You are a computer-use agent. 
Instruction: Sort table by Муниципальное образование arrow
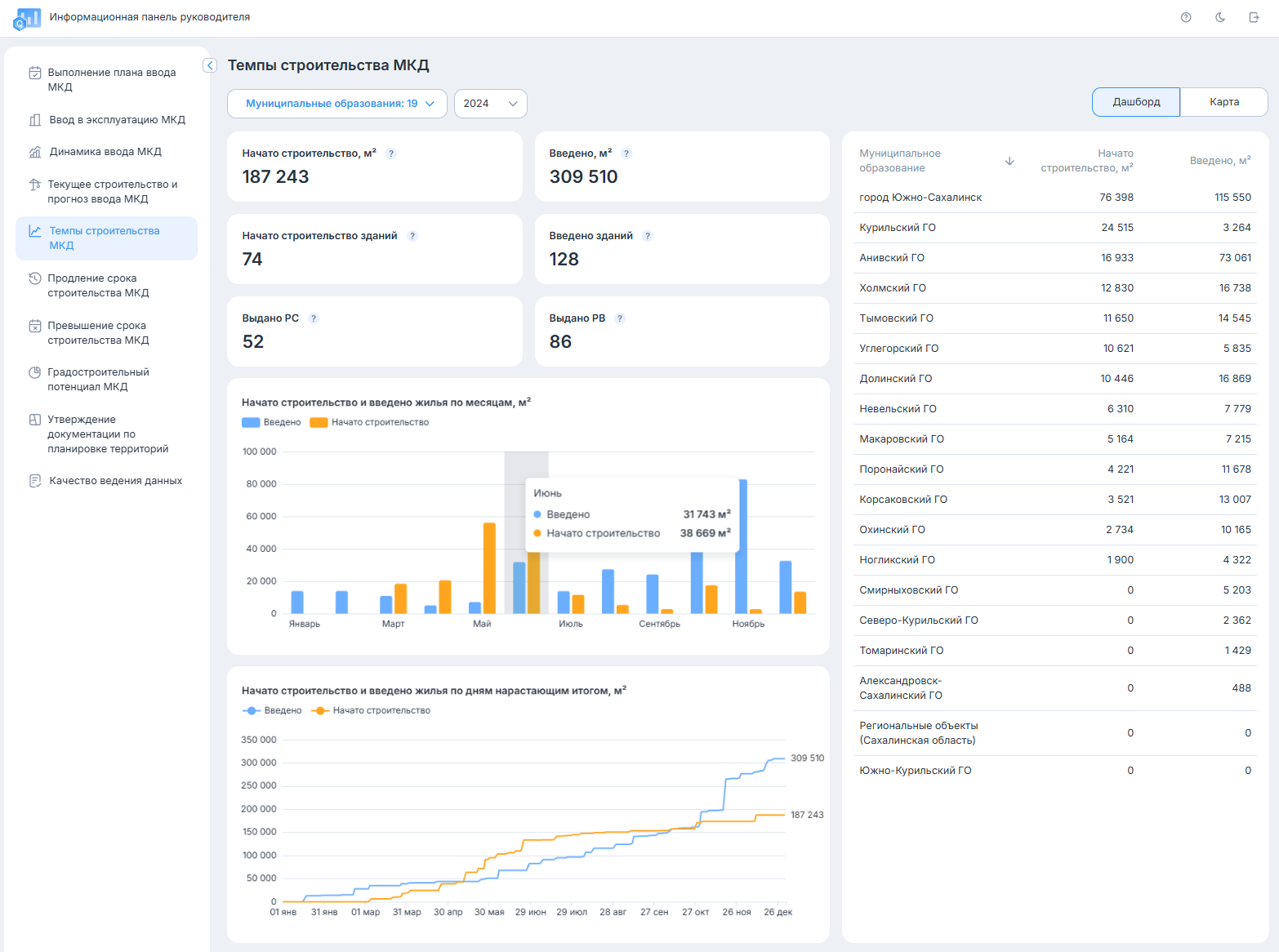click(x=1009, y=161)
